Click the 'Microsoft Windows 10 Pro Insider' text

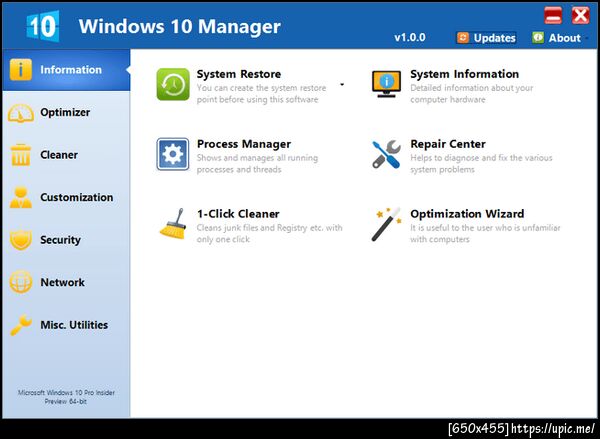click(66, 392)
